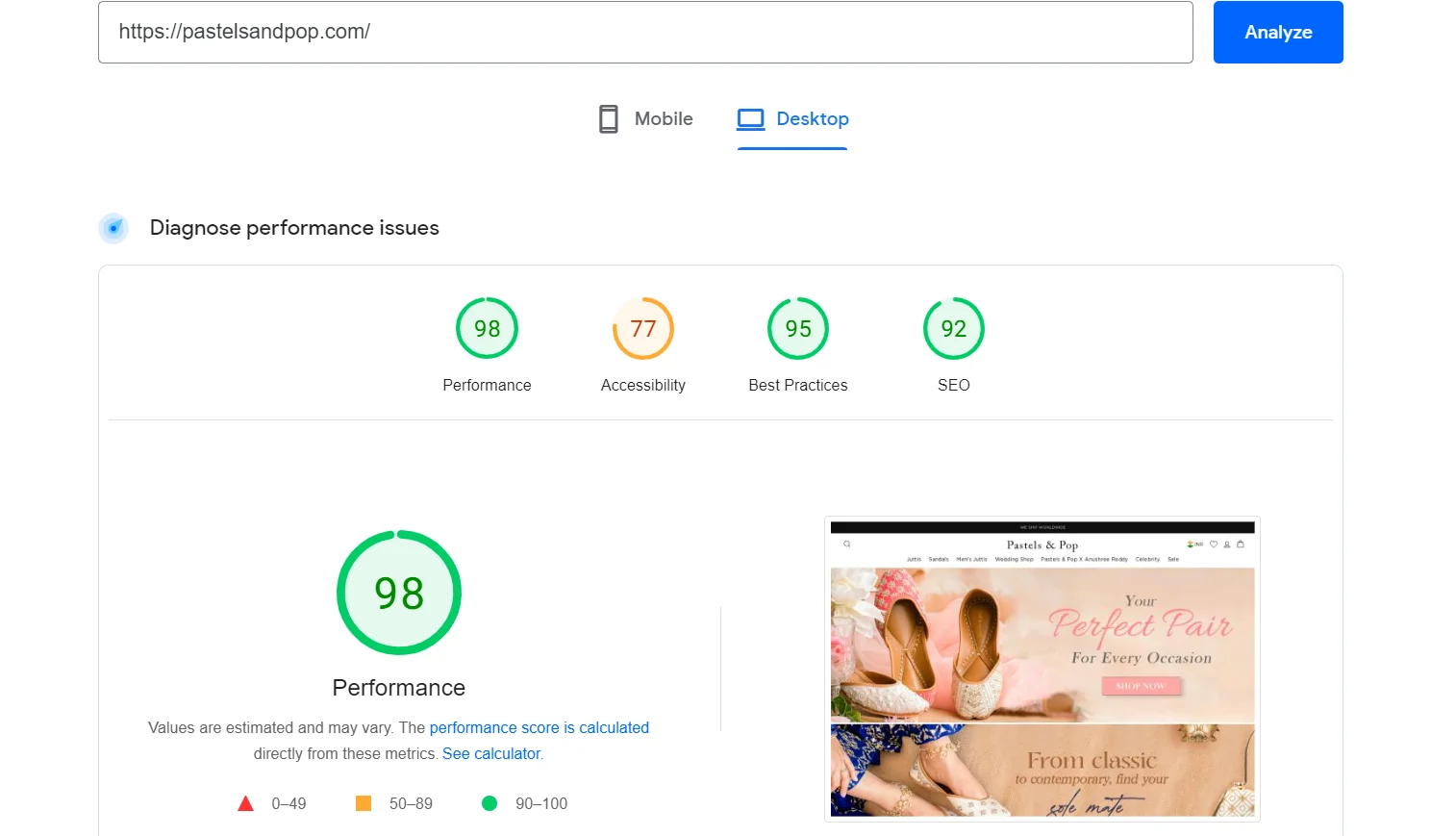The height and width of the screenshot is (836, 1456).
Task: Click the Accessibility score 77 gauge
Action: (x=643, y=328)
